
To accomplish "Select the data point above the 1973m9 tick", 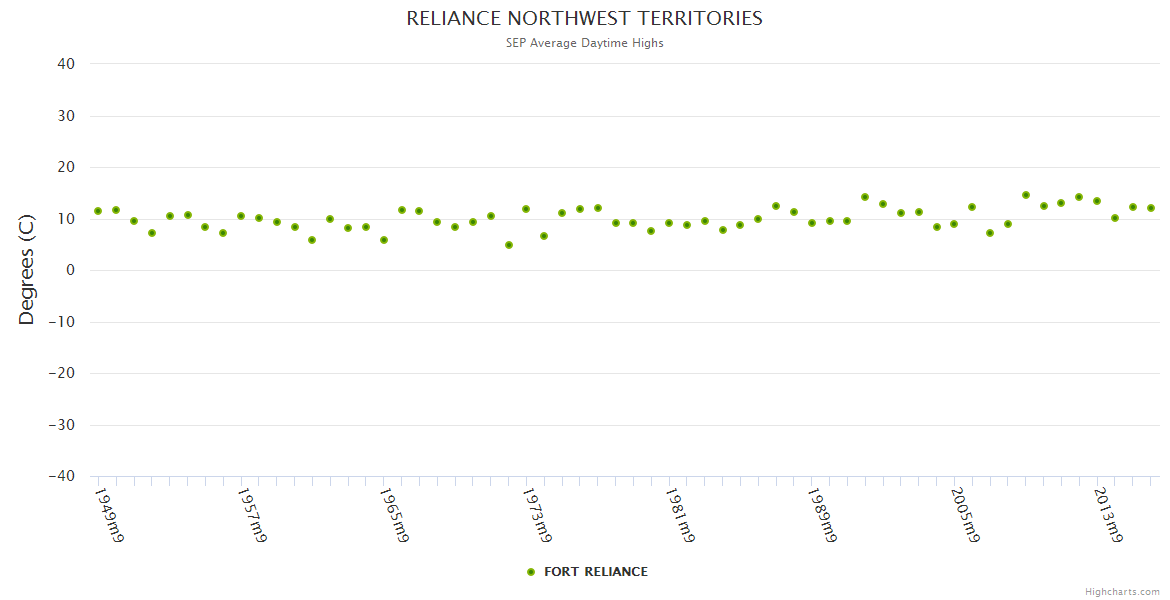I will [x=526, y=210].
